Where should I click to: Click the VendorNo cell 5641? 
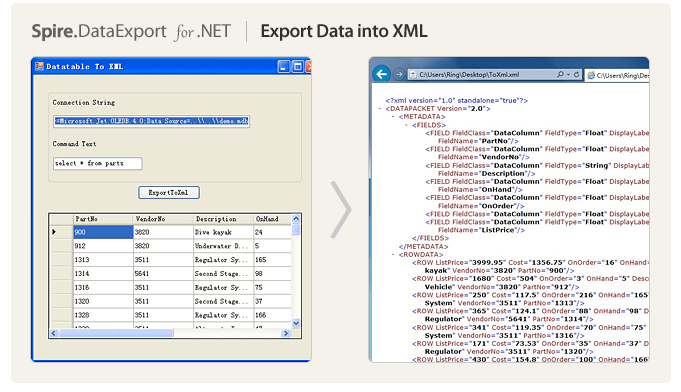[x=163, y=273]
